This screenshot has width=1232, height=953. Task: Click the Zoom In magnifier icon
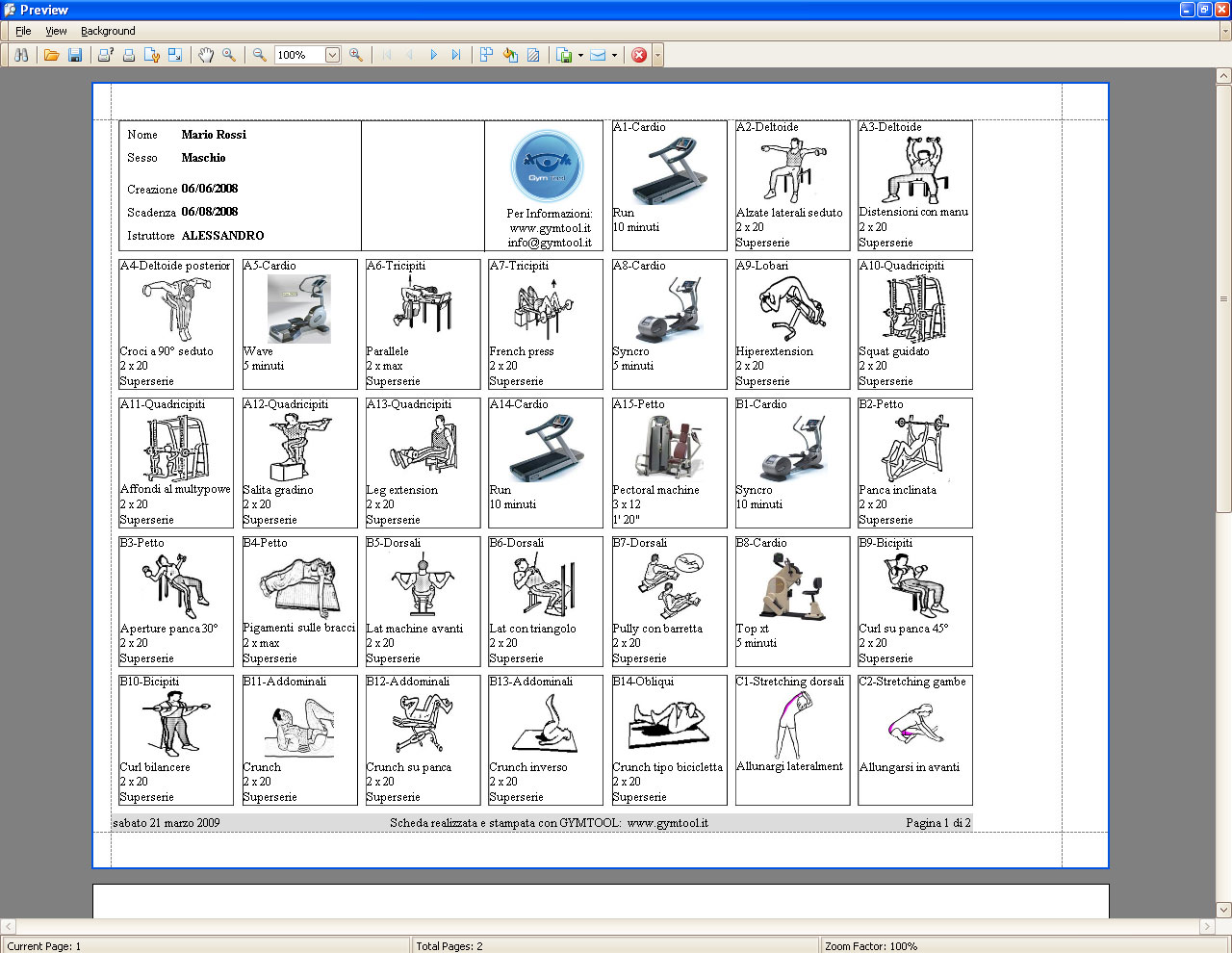(x=356, y=55)
